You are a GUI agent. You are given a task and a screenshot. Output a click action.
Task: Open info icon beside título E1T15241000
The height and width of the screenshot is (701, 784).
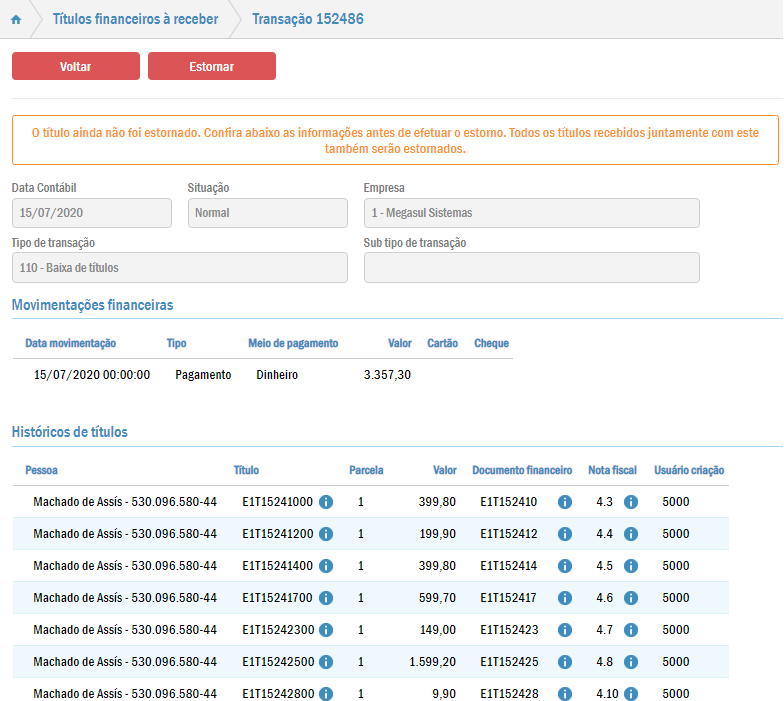326,502
